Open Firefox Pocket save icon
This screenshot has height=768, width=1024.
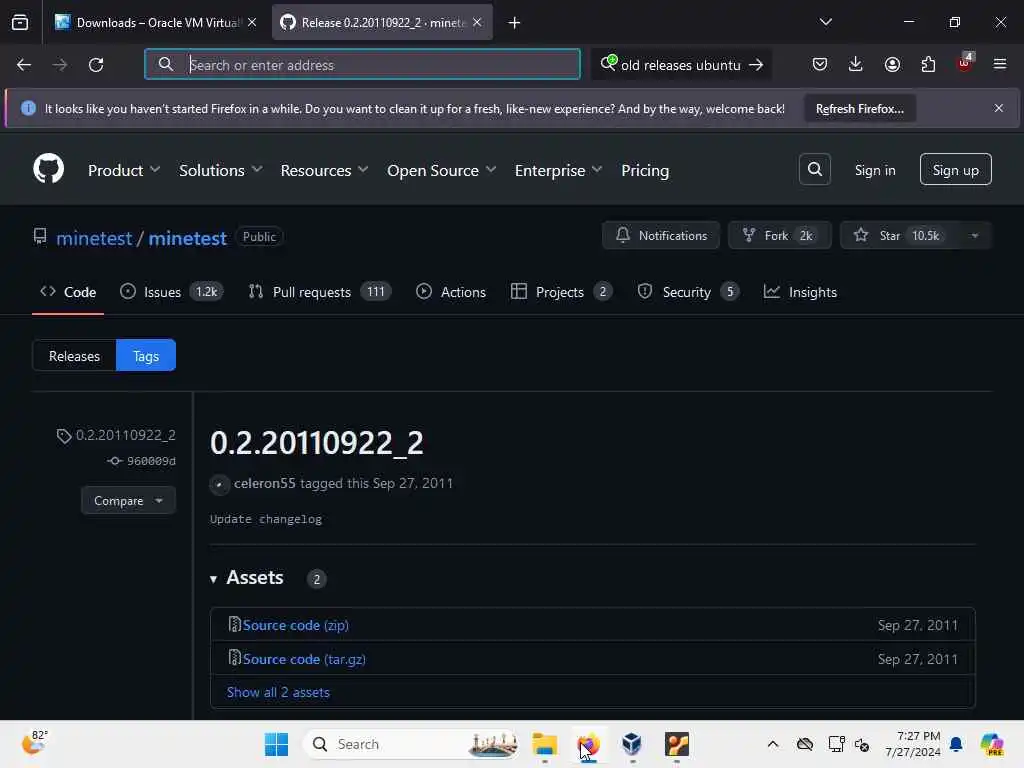820,64
